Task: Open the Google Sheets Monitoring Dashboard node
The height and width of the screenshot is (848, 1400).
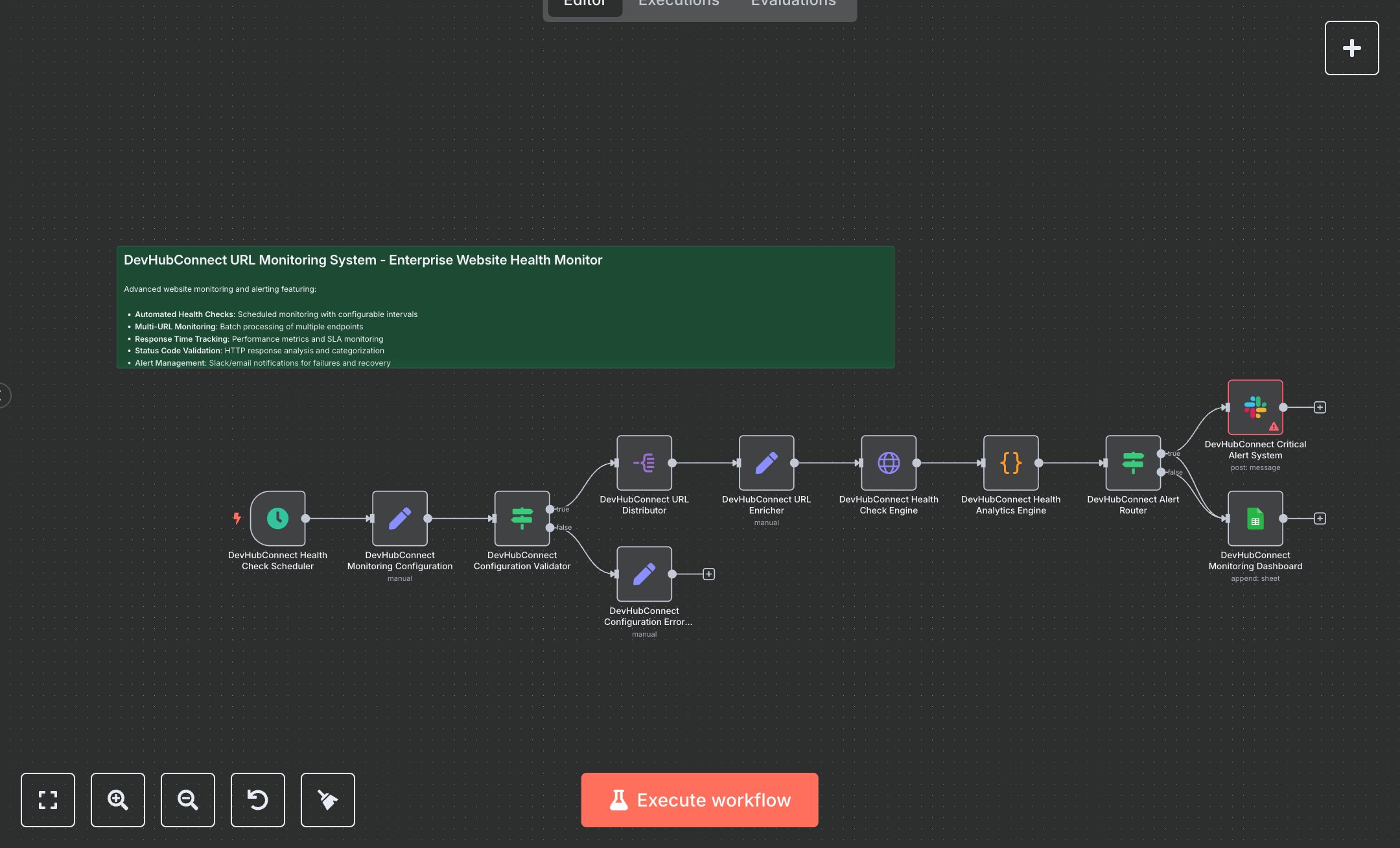Action: coord(1255,519)
